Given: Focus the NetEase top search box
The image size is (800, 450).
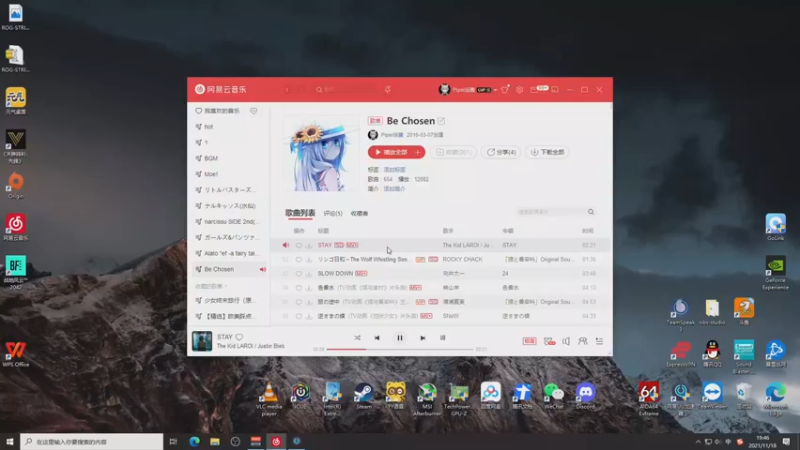Looking at the screenshot, I should (347, 90).
